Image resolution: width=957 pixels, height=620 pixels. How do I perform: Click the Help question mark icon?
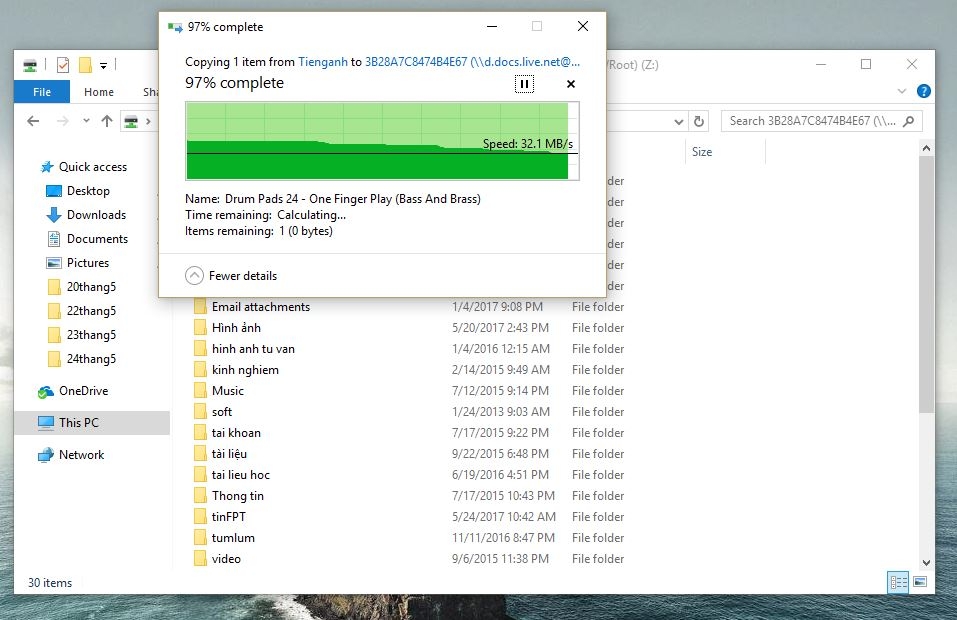tap(922, 90)
